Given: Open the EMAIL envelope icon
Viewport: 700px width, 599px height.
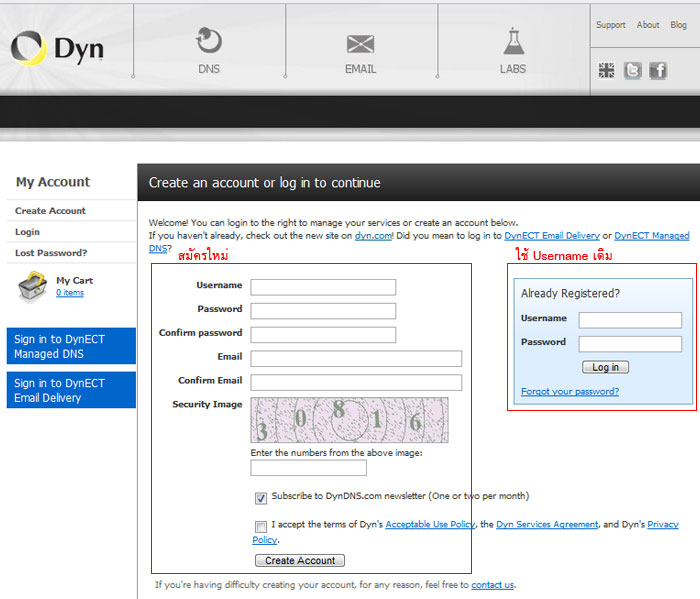Looking at the screenshot, I should [360, 44].
